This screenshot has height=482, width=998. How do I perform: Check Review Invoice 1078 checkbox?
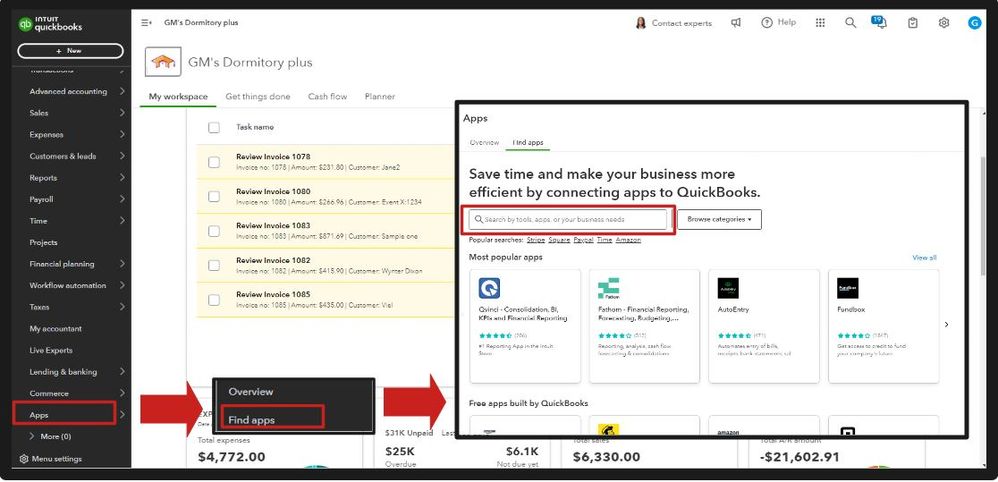[x=214, y=162]
